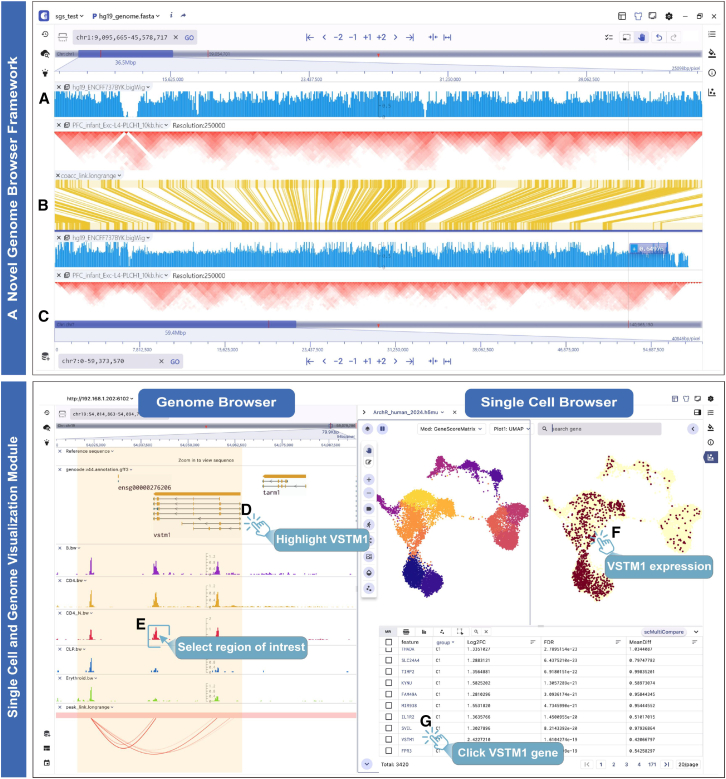Click GO beside the chr1 location field
The width and height of the screenshot is (726, 779).
pyautogui.click(x=189, y=37)
